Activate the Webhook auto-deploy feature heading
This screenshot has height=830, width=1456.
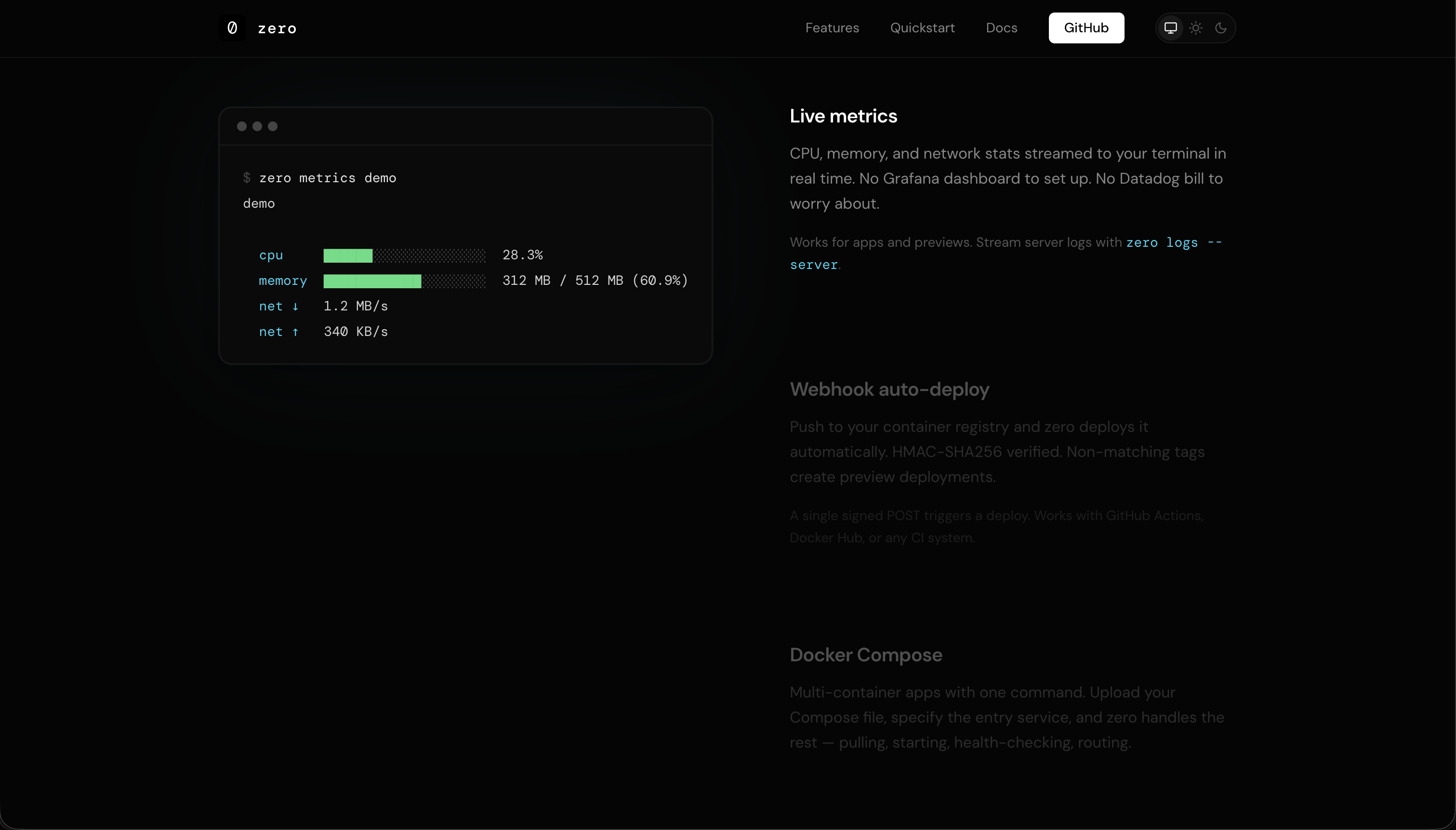tap(889, 389)
